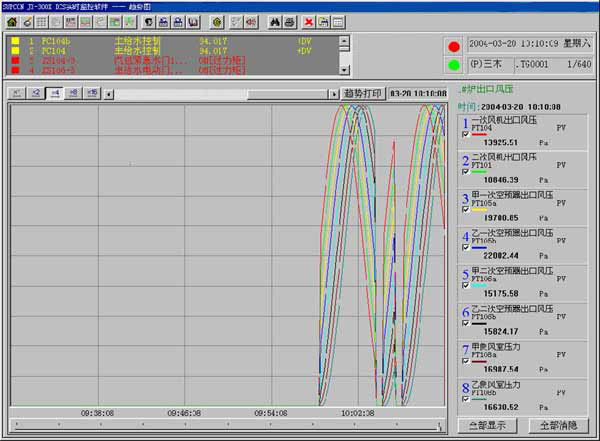Select alarm row 1 PC104b

coord(171,41)
